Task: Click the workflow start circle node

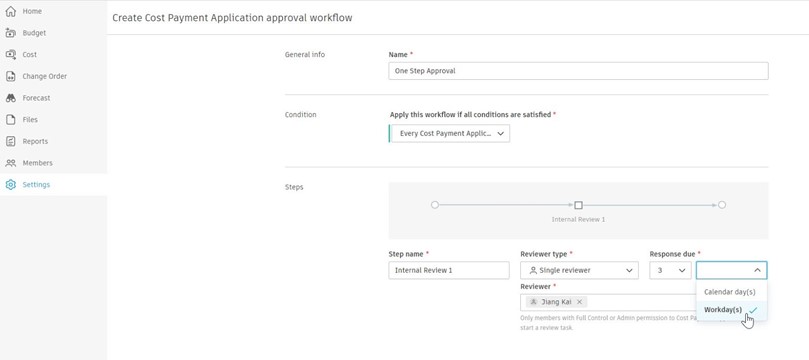Action: pyautogui.click(x=434, y=205)
